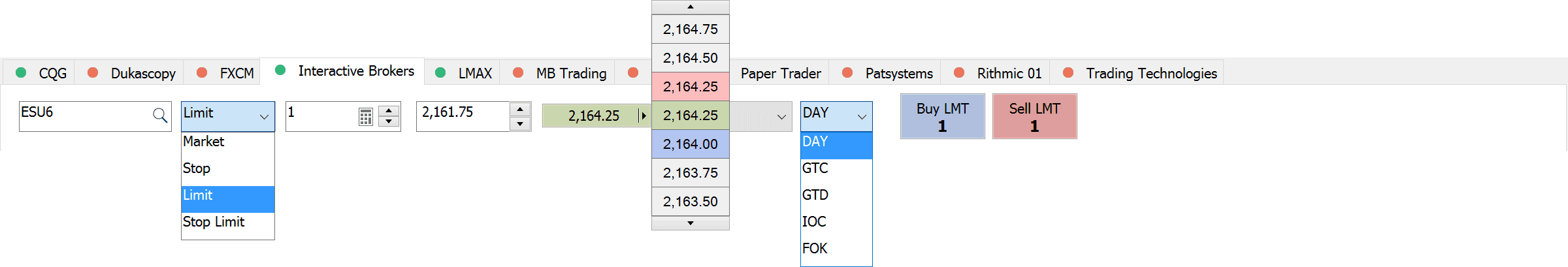Viewport: 1568px width, 267px height.
Task: Click the symbol search magnifier icon
Action: (159, 116)
